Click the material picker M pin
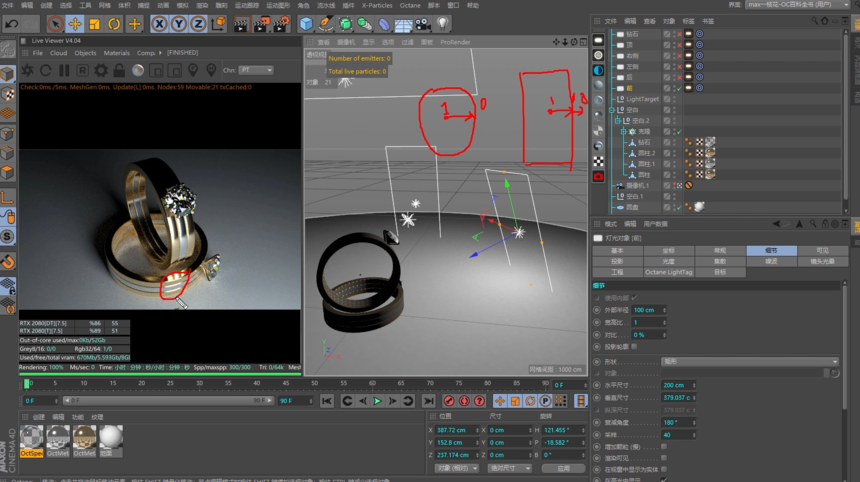 pyautogui.click(x=211, y=70)
